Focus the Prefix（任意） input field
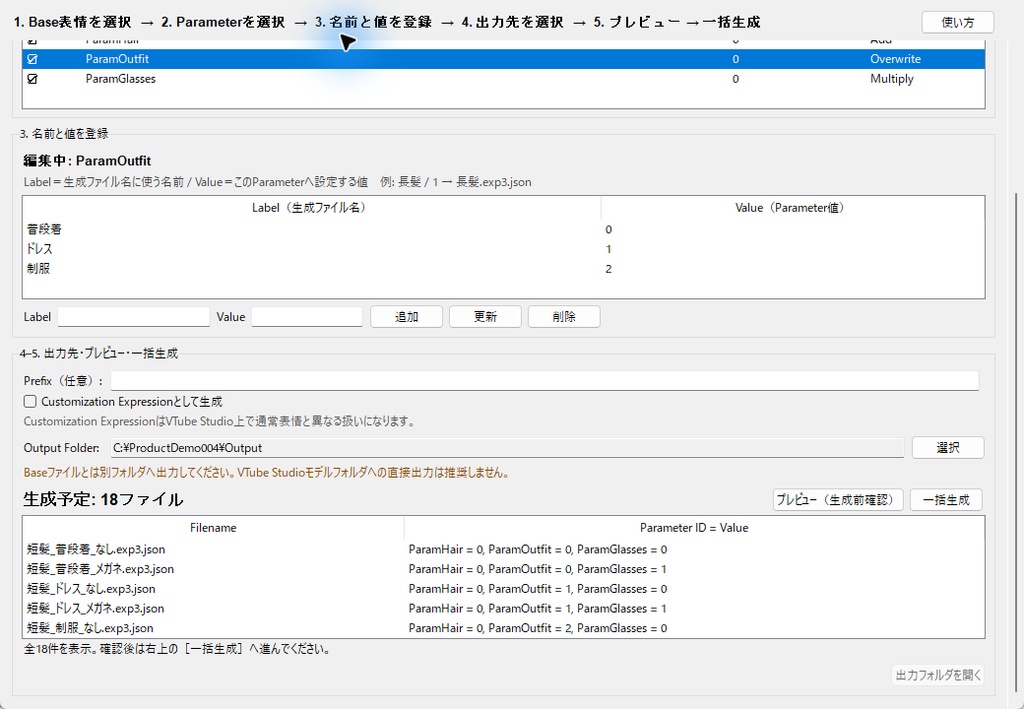This screenshot has height=709, width=1024. point(545,381)
